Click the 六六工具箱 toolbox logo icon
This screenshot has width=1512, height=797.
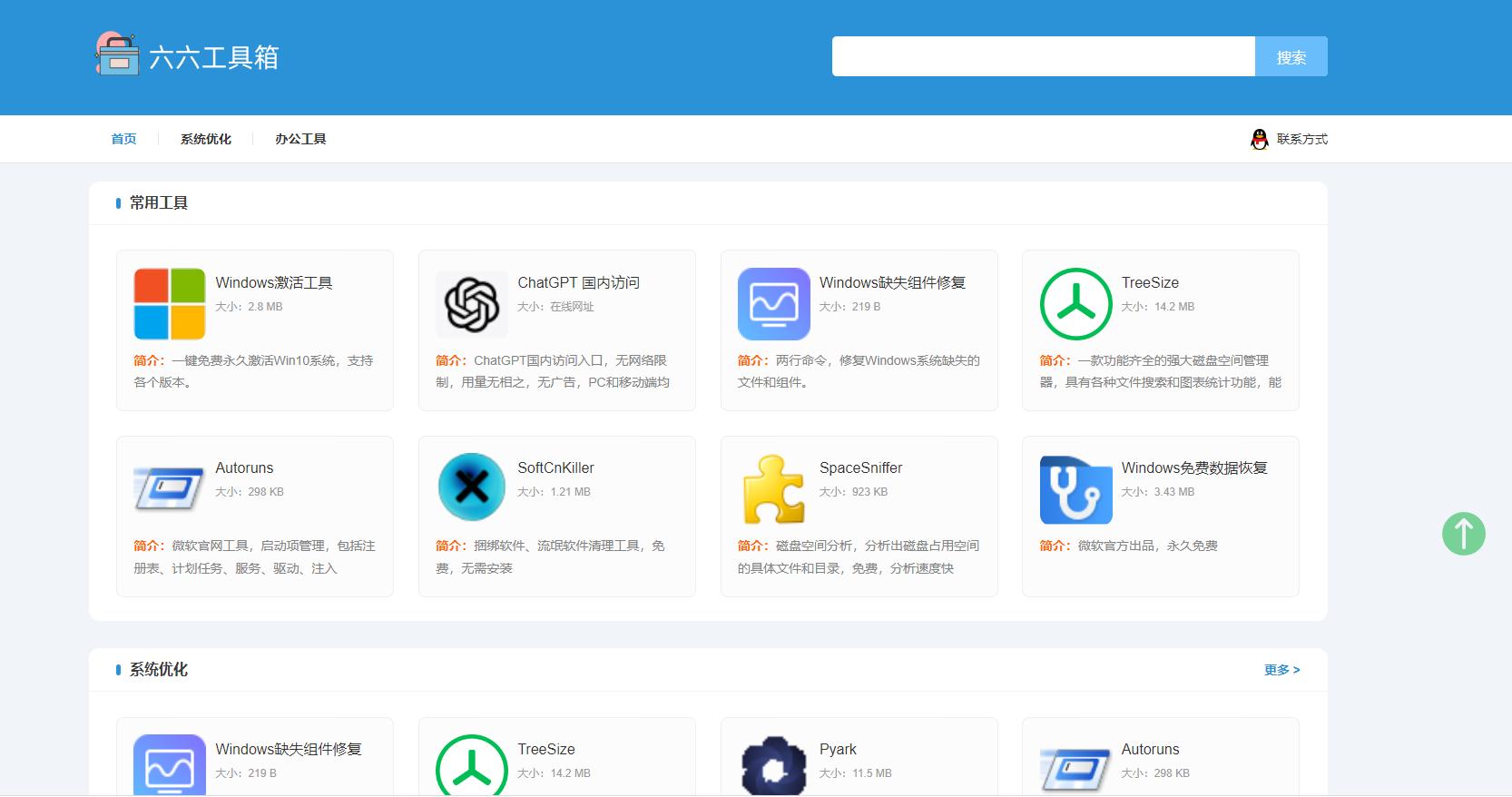pyautogui.click(x=116, y=54)
